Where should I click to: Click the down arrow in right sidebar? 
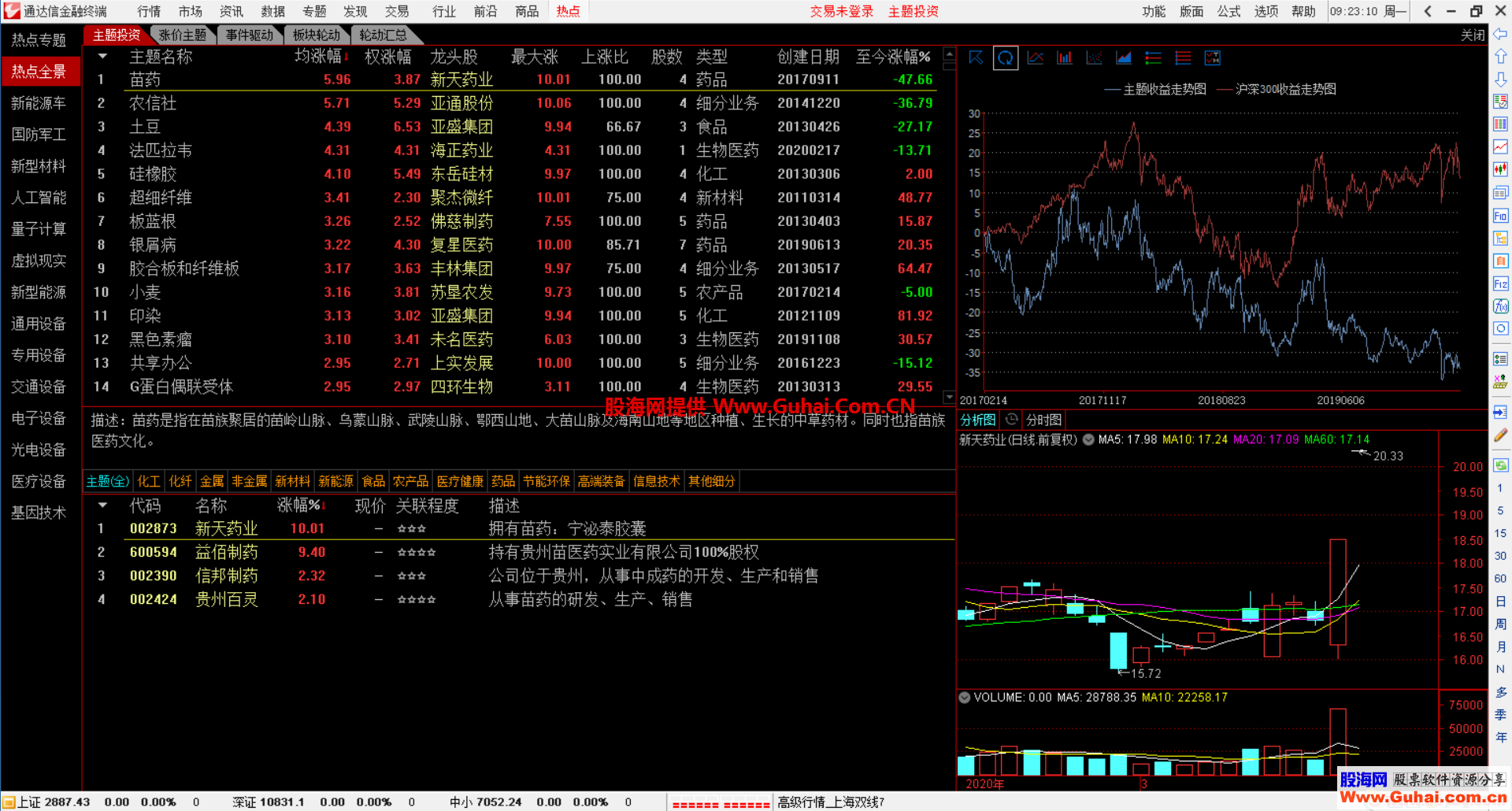[x=1500, y=80]
